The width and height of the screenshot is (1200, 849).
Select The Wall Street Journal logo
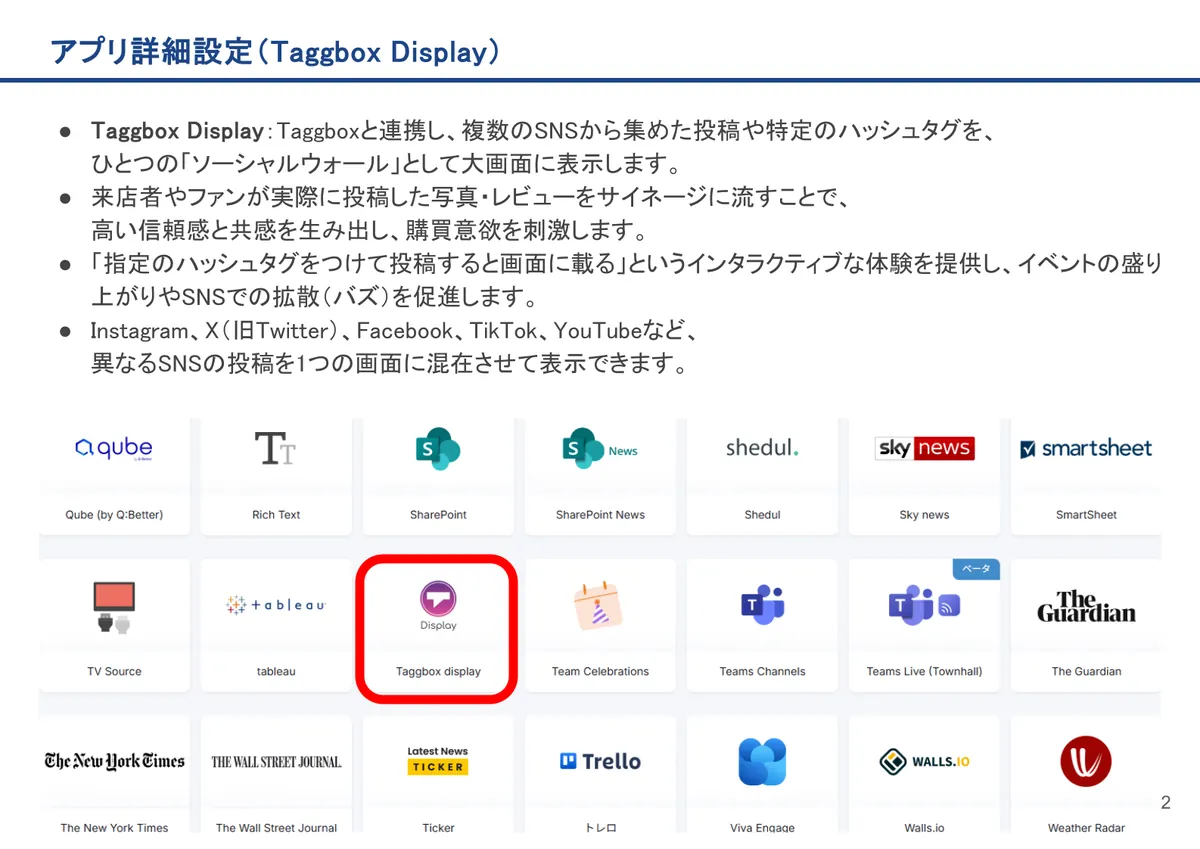[276, 762]
